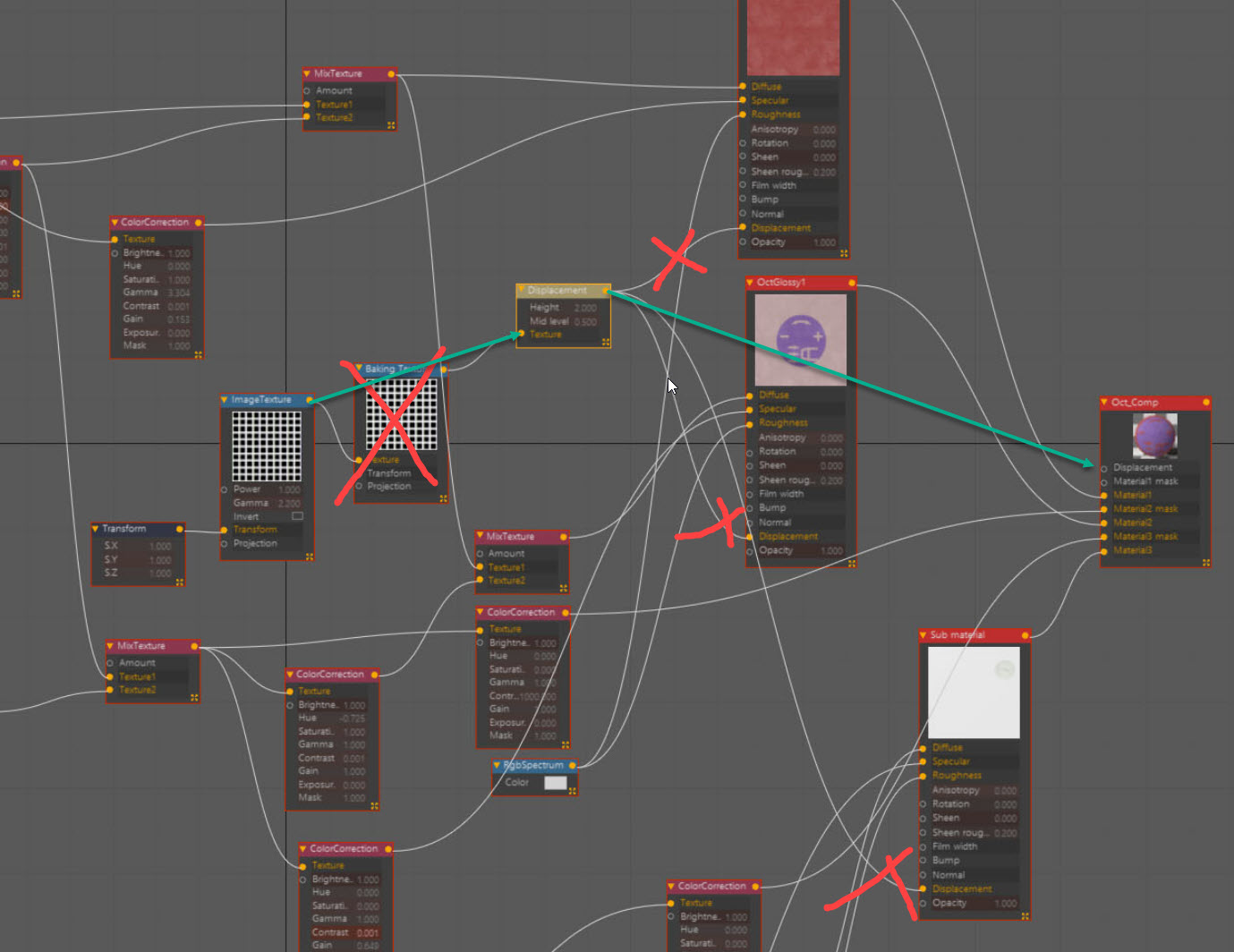Collapse the Sub material node
Image resolution: width=1234 pixels, height=952 pixels.
coord(923,635)
